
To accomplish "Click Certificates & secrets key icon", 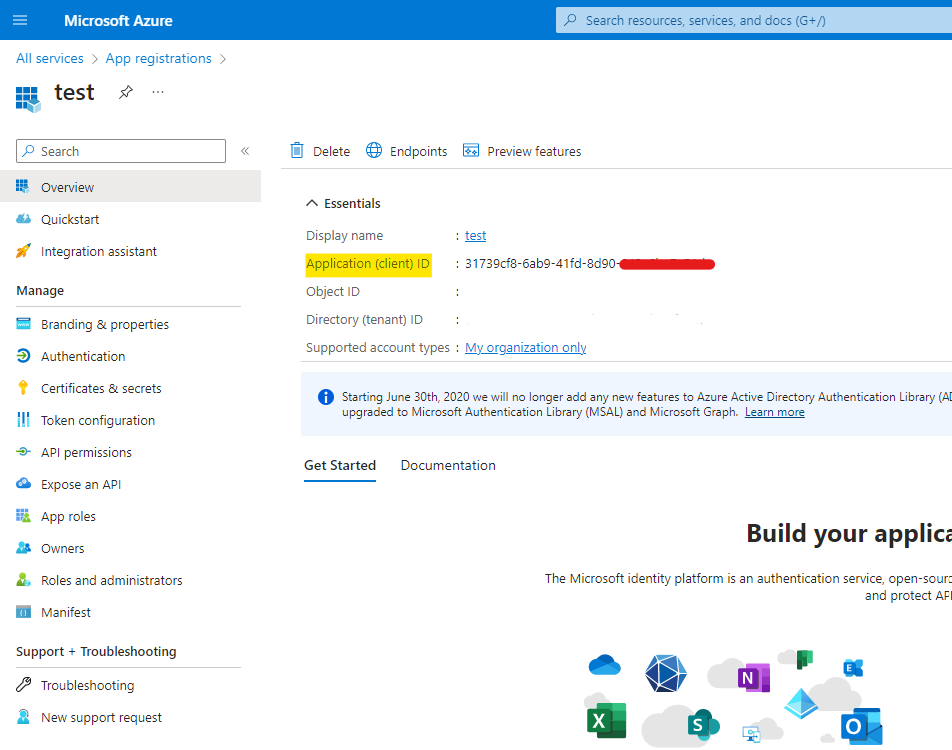I will coord(23,387).
